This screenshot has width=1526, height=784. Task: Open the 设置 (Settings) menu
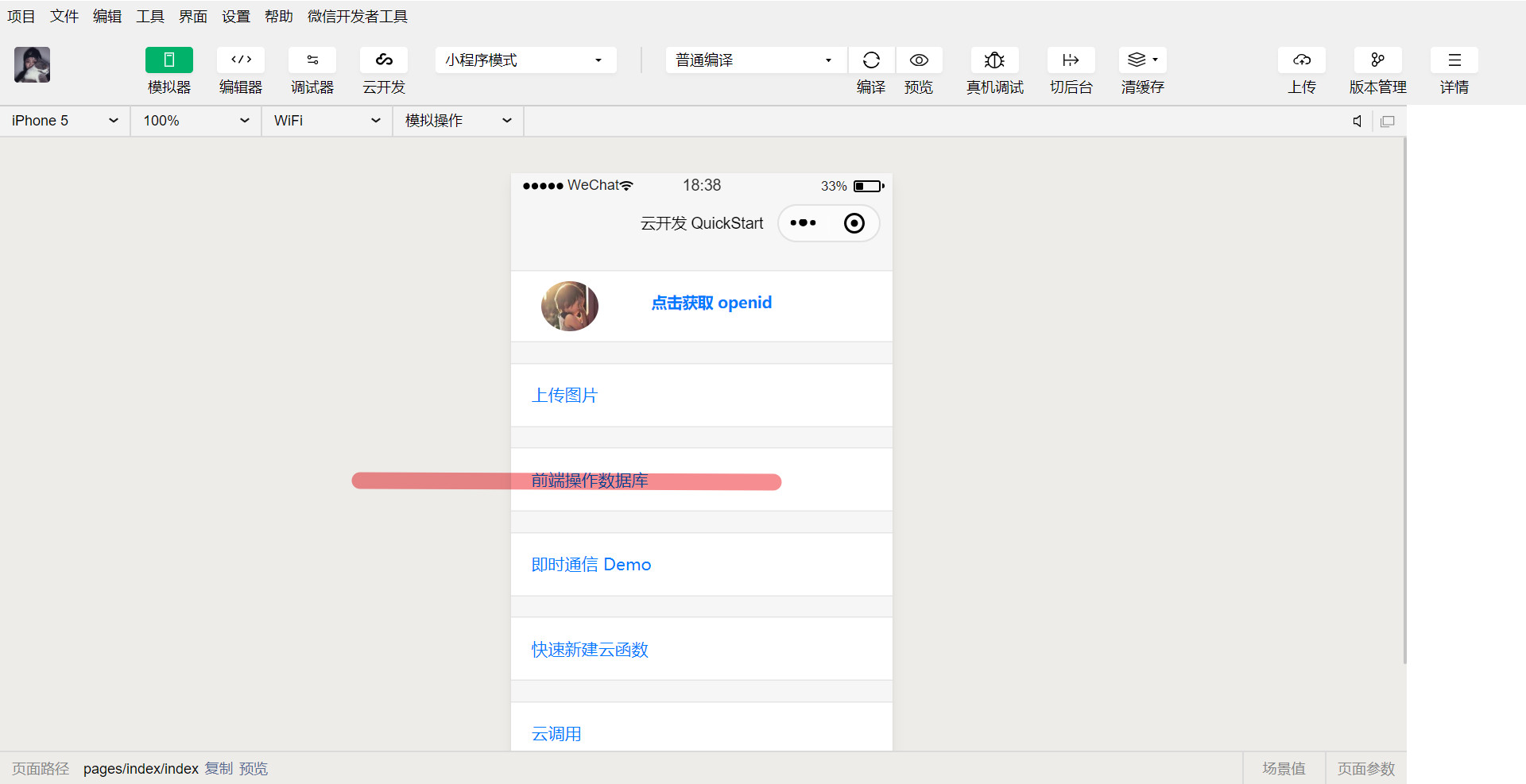pos(236,17)
